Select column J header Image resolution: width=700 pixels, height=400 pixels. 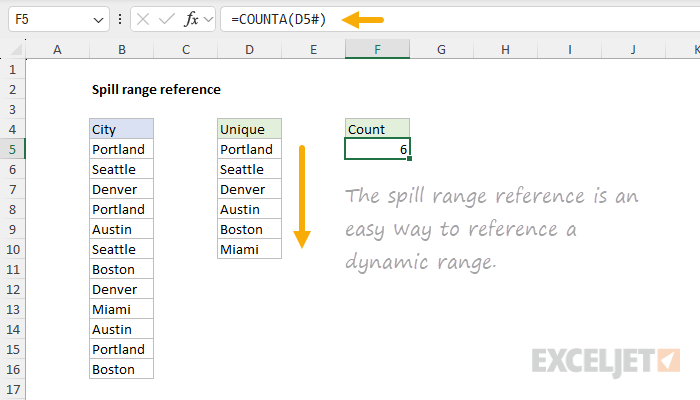pyautogui.click(x=633, y=49)
